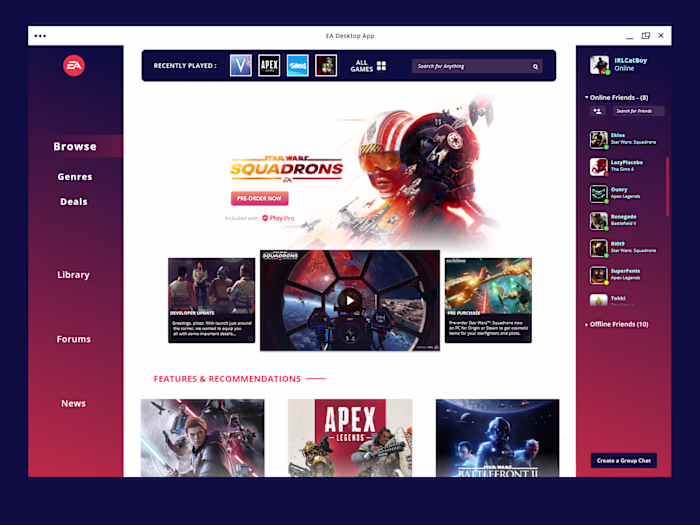This screenshot has width=700, height=525.
Task: Click the Renegade friend name
Action: [624, 217]
